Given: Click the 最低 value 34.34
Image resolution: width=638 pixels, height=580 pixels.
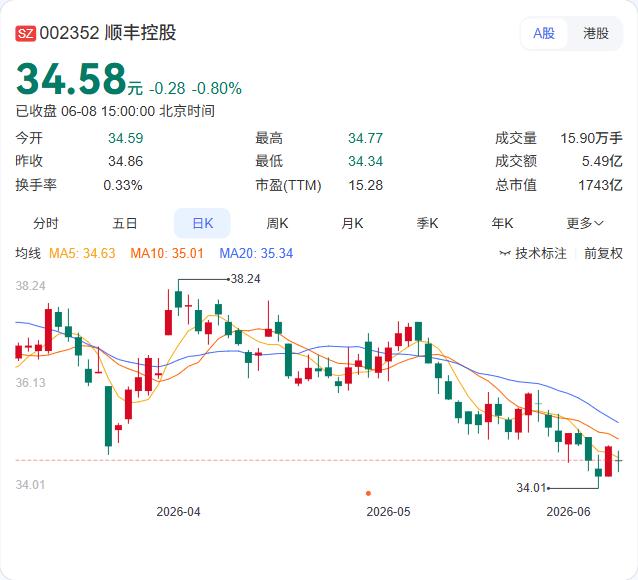Looking at the screenshot, I should [x=365, y=161].
